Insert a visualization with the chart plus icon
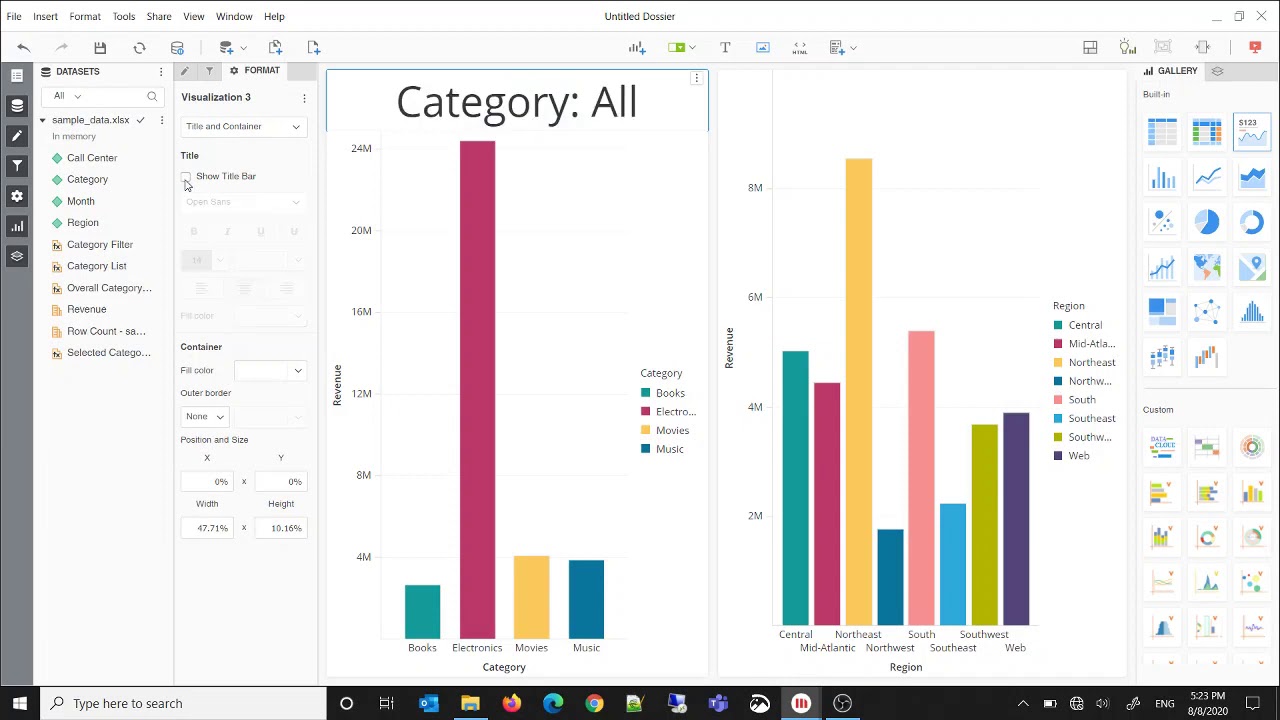 [637, 47]
